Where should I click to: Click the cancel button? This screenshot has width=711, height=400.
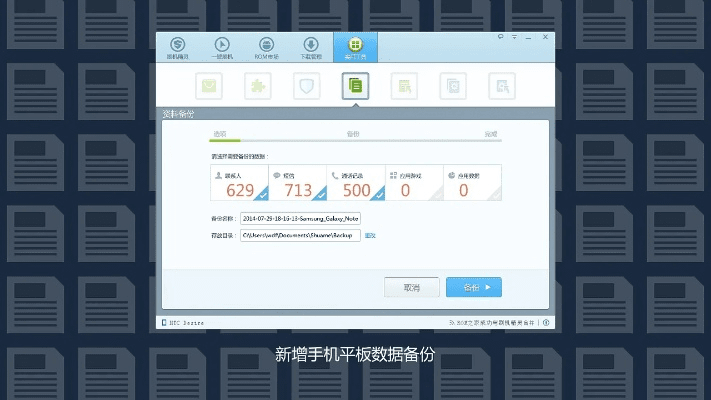click(412, 287)
